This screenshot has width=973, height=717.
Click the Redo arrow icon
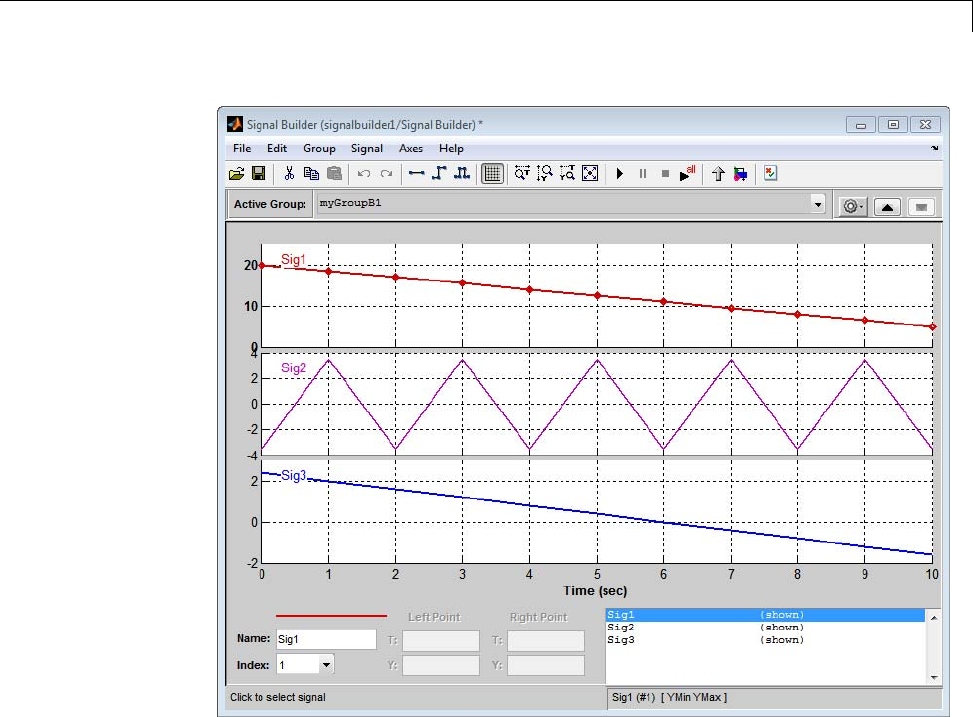[387, 174]
